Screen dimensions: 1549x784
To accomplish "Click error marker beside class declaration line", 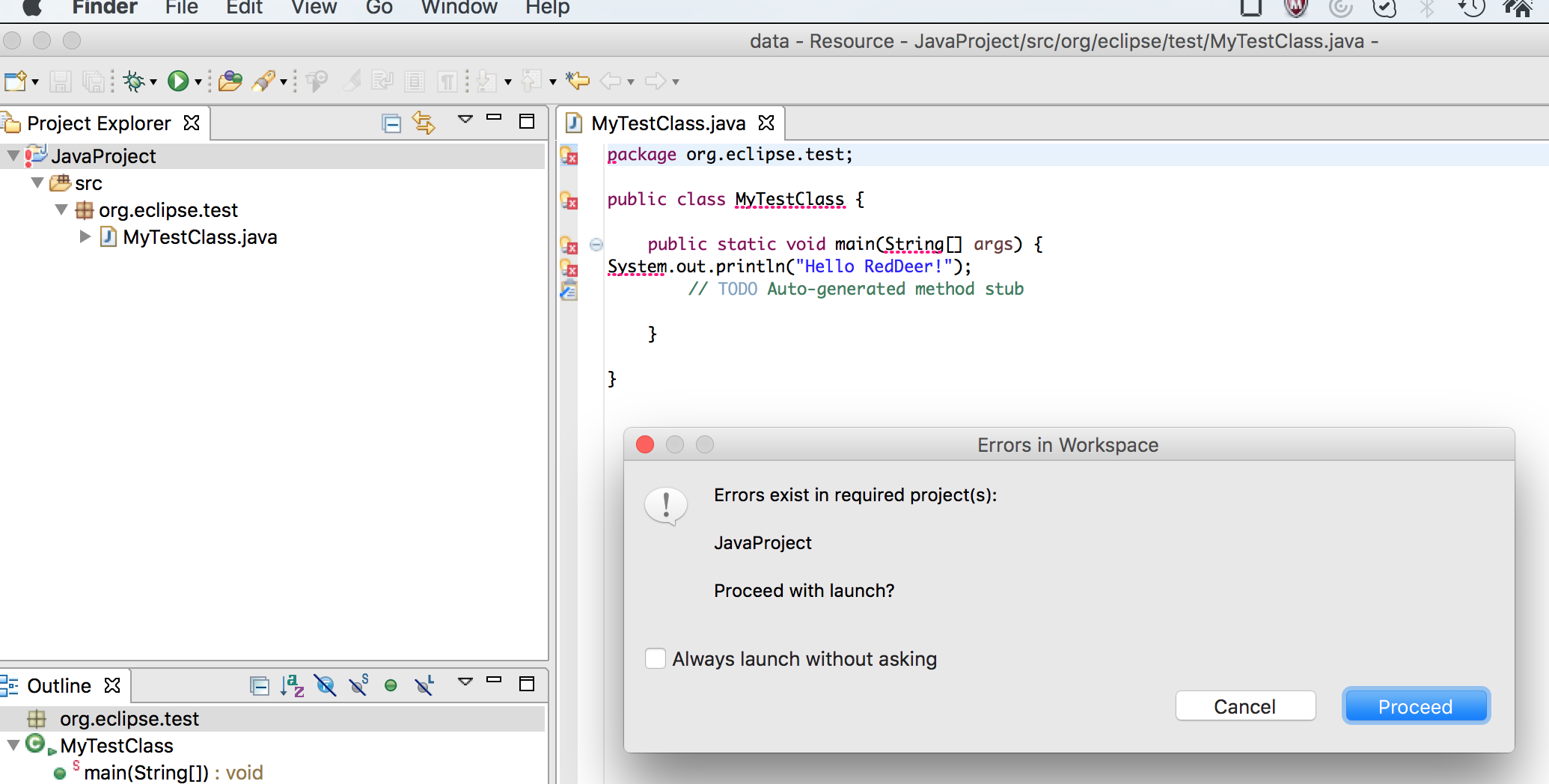I will [569, 200].
